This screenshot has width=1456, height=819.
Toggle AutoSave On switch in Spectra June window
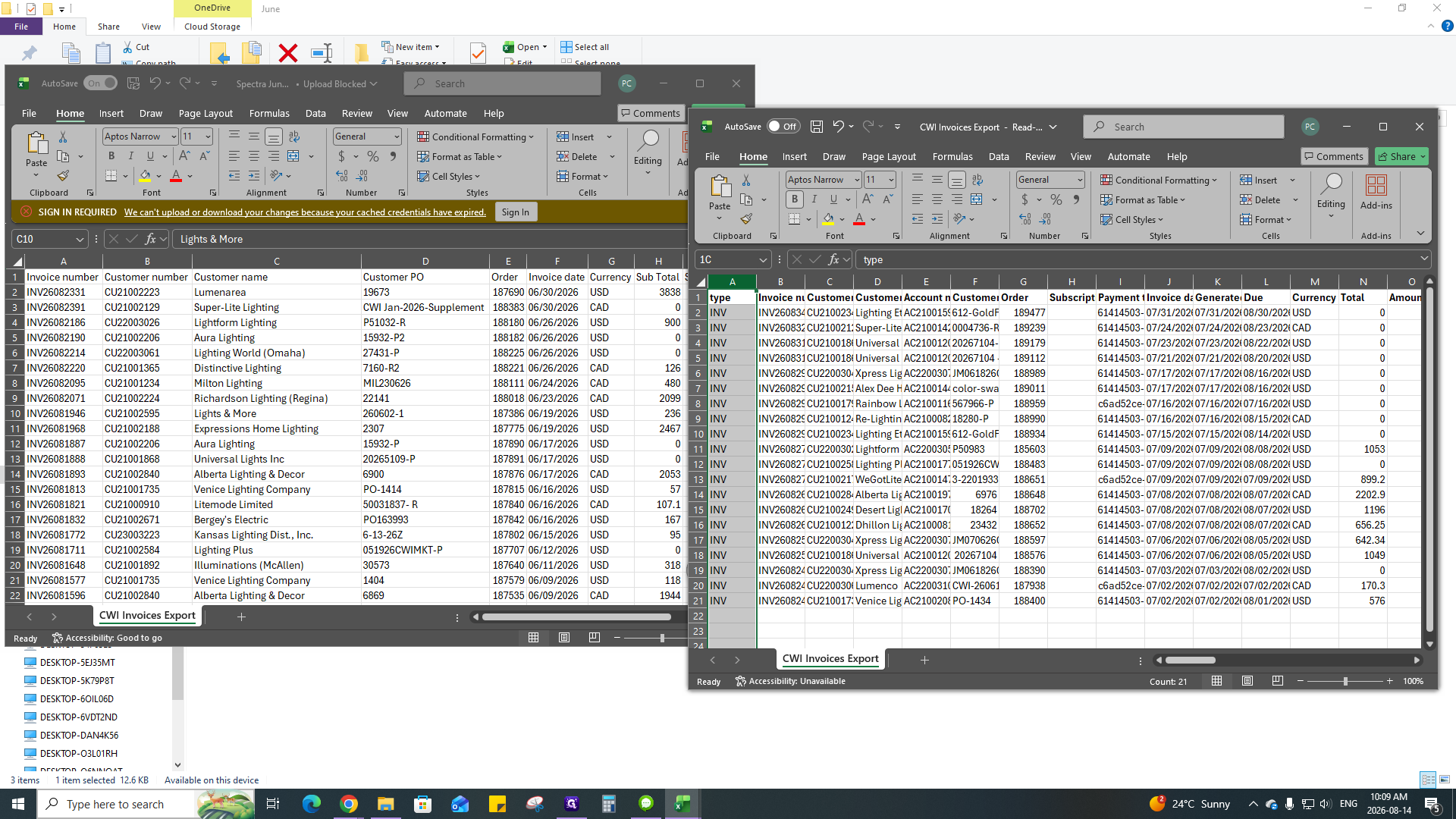click(101, 83)
